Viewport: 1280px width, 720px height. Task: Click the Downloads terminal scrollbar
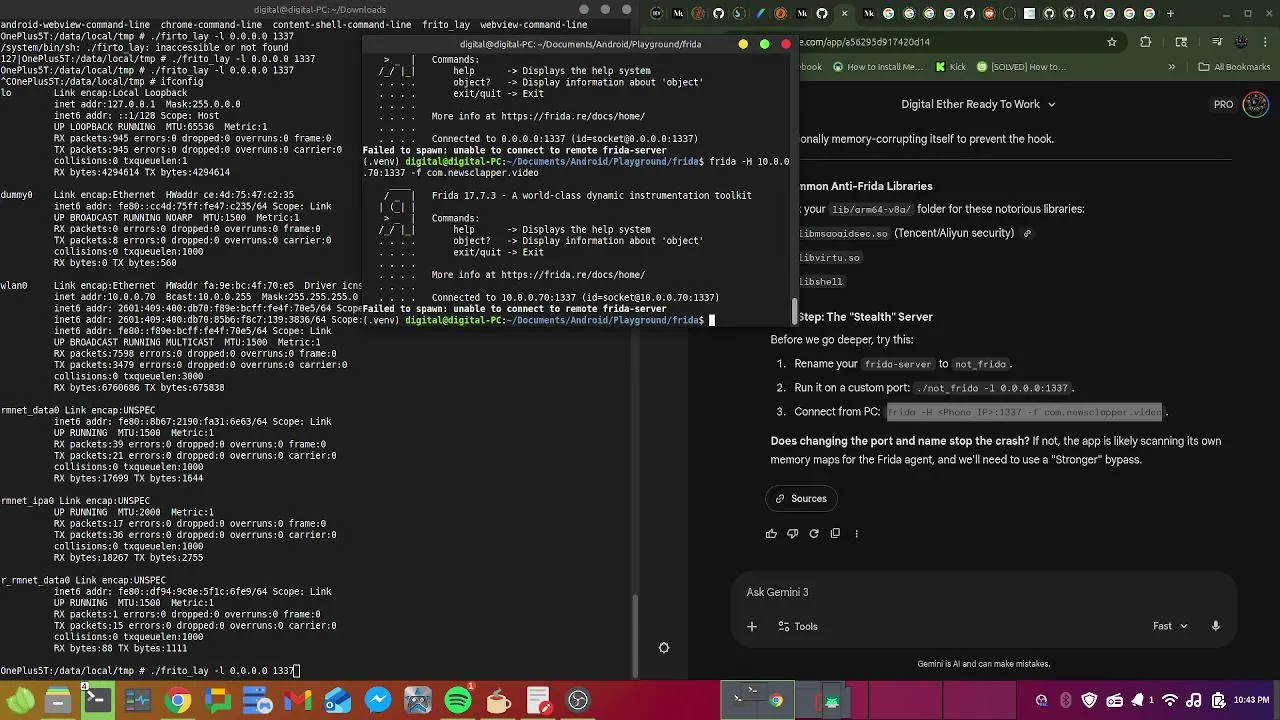(x=634, y=636)
